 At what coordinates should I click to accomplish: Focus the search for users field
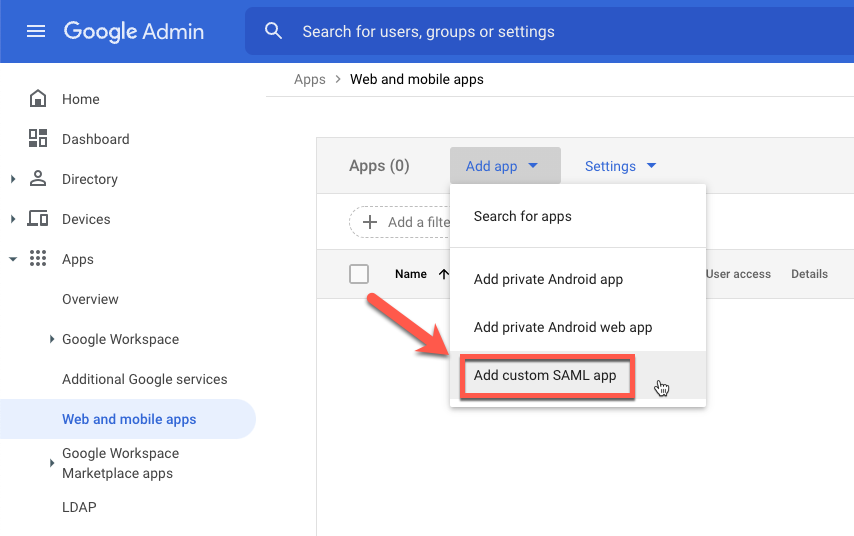550,32
